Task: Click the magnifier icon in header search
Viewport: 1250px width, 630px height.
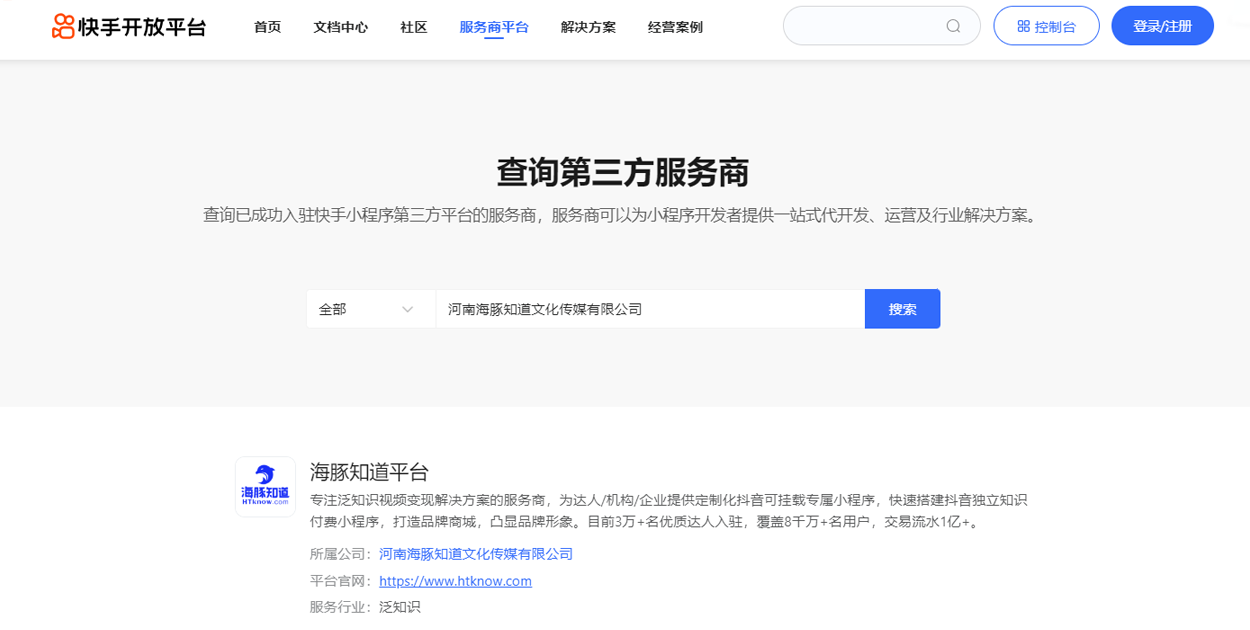Action: (x=953, y=26)
